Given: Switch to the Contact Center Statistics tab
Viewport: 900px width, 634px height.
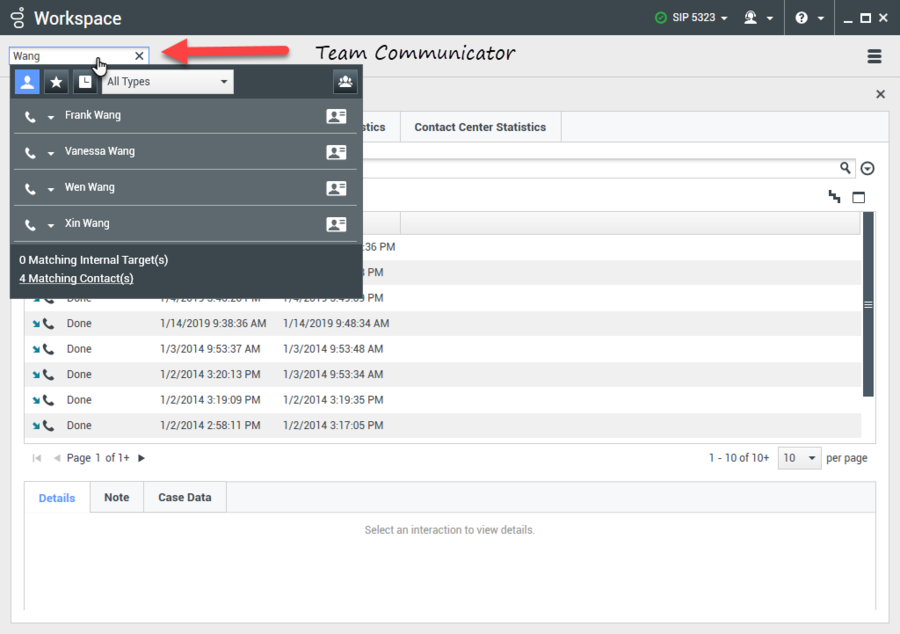Looking at the screenshot, I should pyautogui.click(x=481, y=127).
